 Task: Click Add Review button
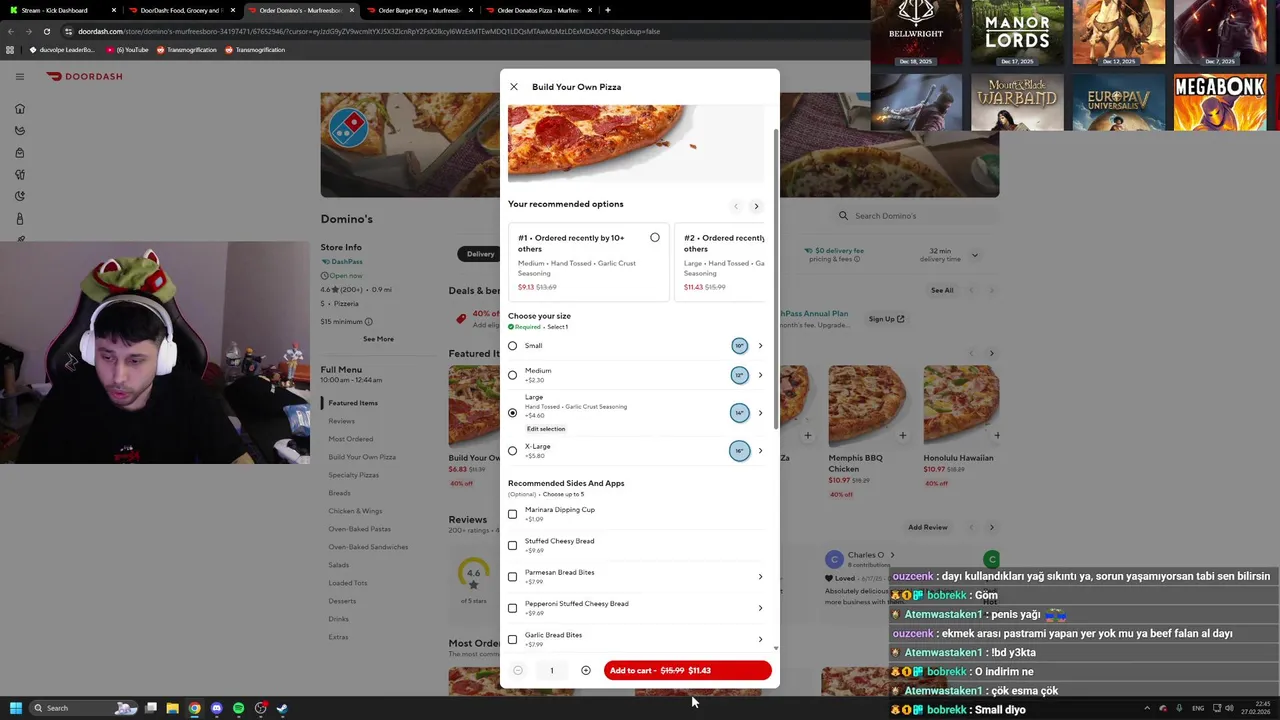(x=928, y=527)
